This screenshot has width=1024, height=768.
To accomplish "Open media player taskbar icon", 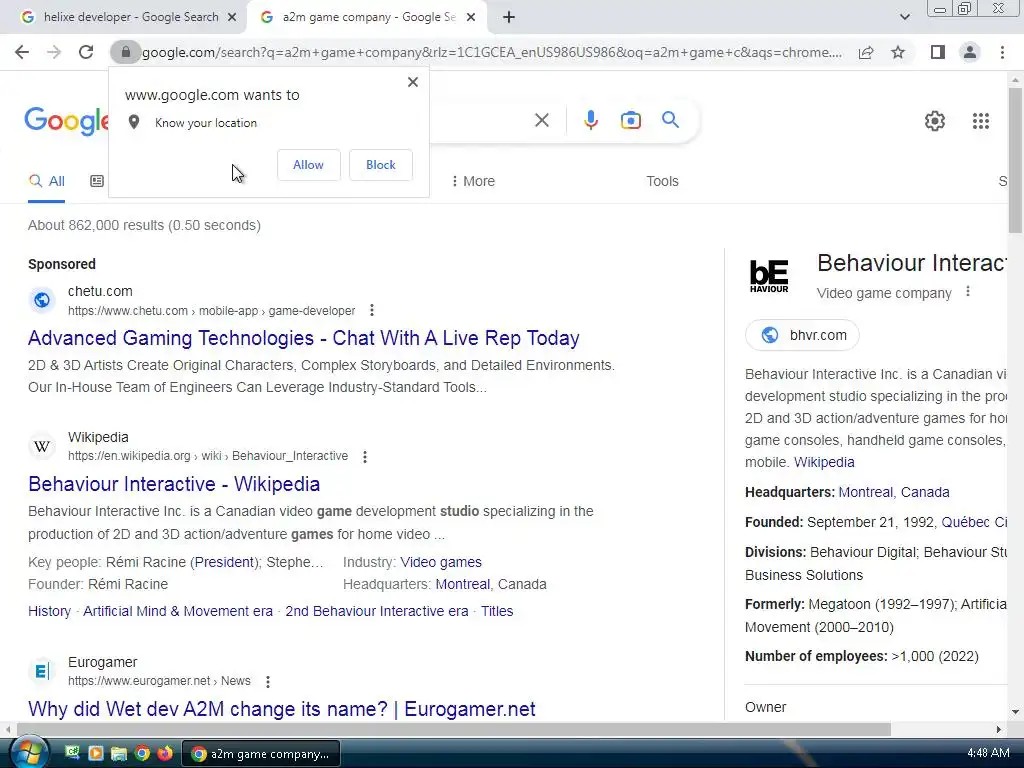I will 95,753.
